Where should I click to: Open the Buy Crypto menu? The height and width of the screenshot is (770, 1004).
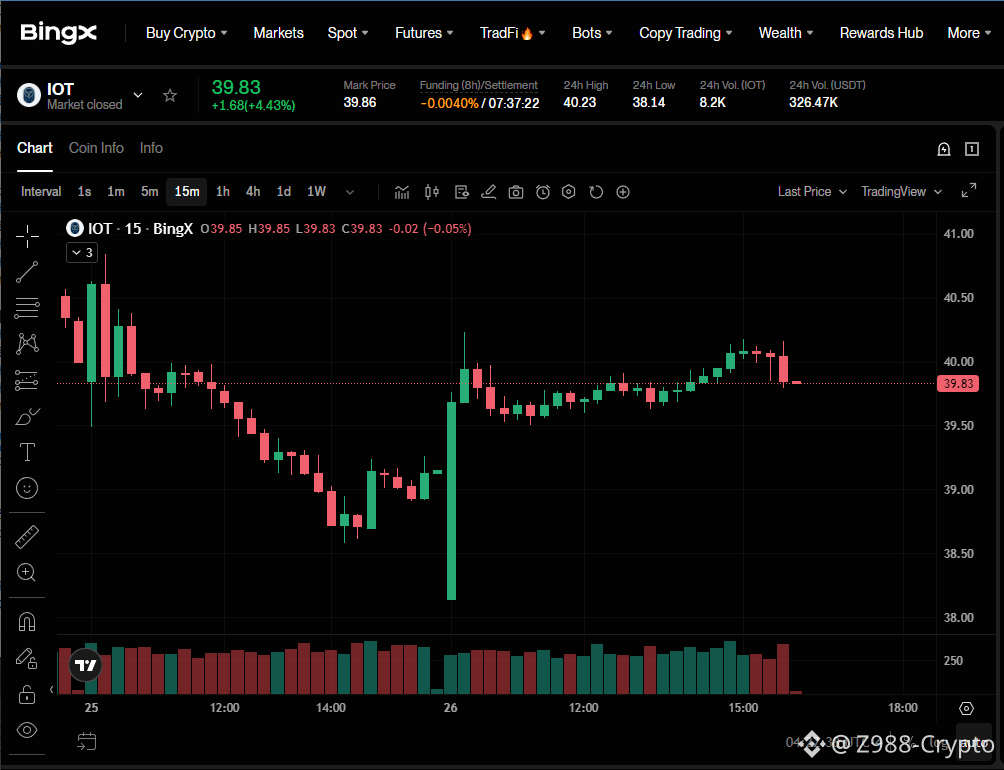pyautogui.click(x=186, y=33)
